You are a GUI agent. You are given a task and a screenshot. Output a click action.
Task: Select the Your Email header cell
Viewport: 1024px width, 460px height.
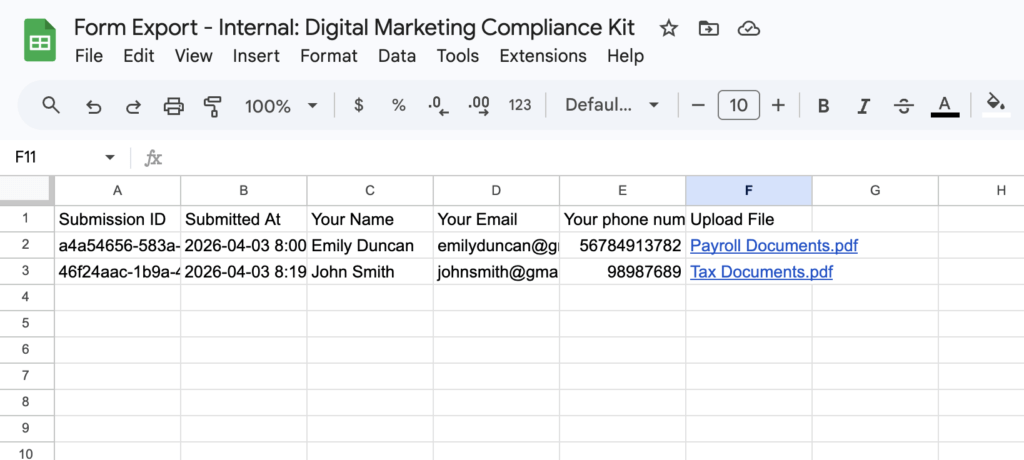pos(496,219)
